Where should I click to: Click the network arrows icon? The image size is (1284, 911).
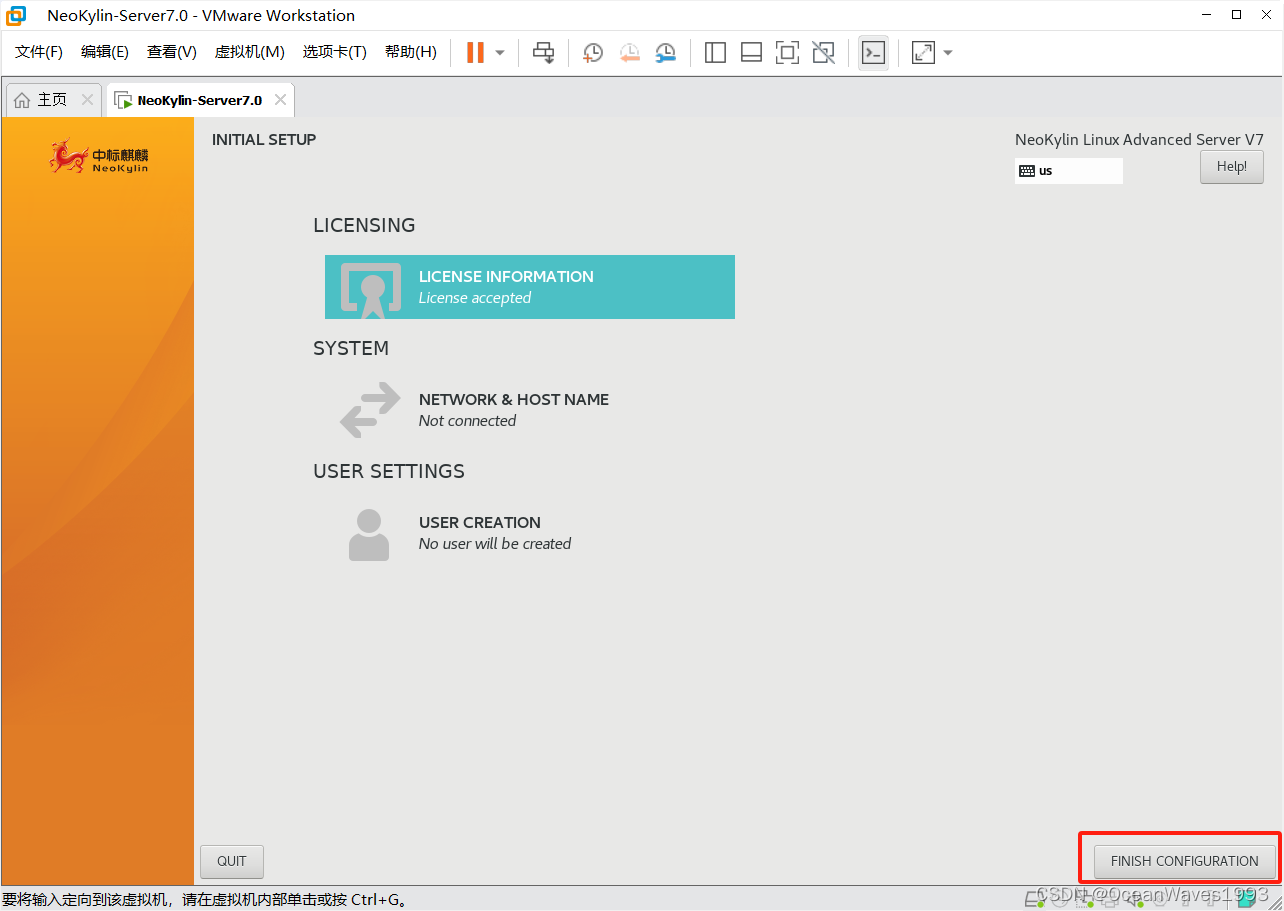click(x=370, y=411)
